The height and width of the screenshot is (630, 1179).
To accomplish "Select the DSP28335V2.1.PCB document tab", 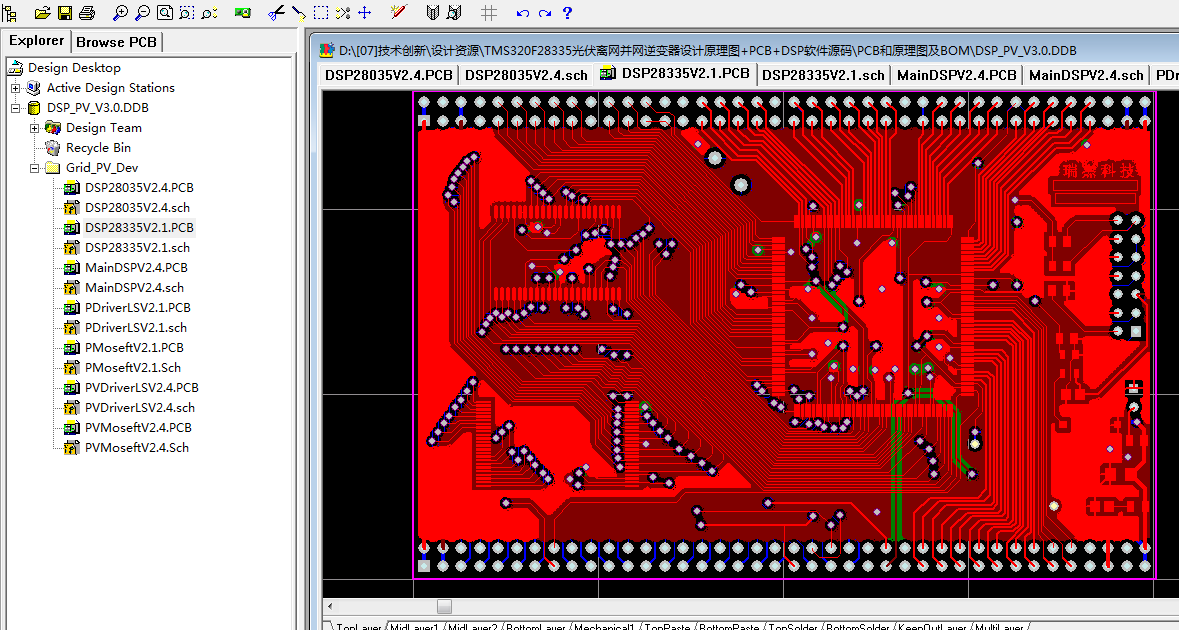I will (675, 74).
